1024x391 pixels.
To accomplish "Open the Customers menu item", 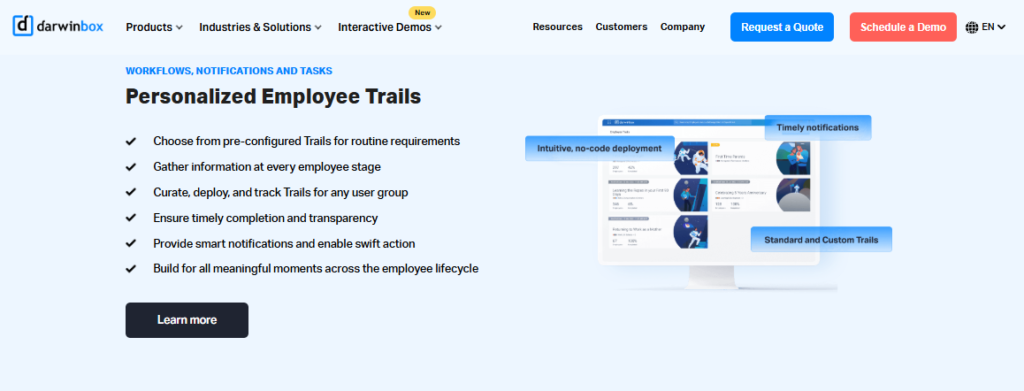I will 621,27.
